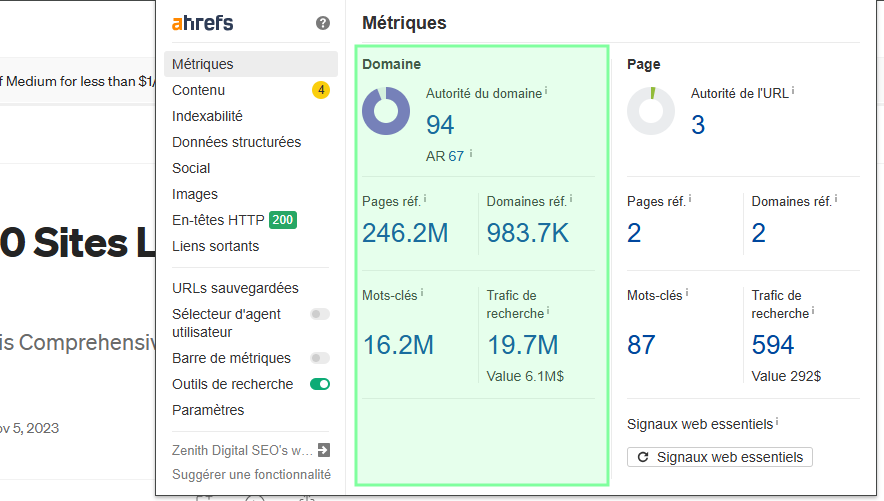This screenshot has width=884, height=501.
Task: Click the URL authority donut chart
Action: pos(651,110)
